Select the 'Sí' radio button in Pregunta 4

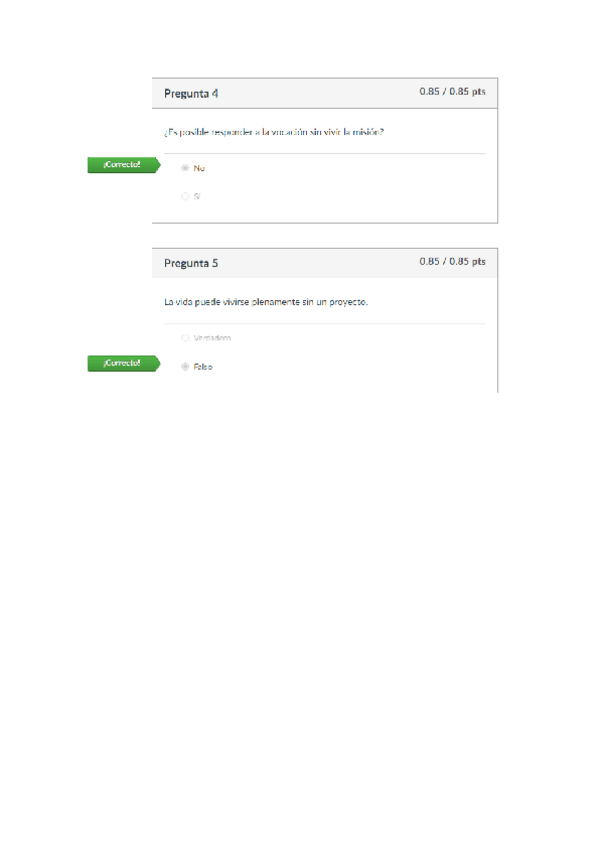point(185,196)
